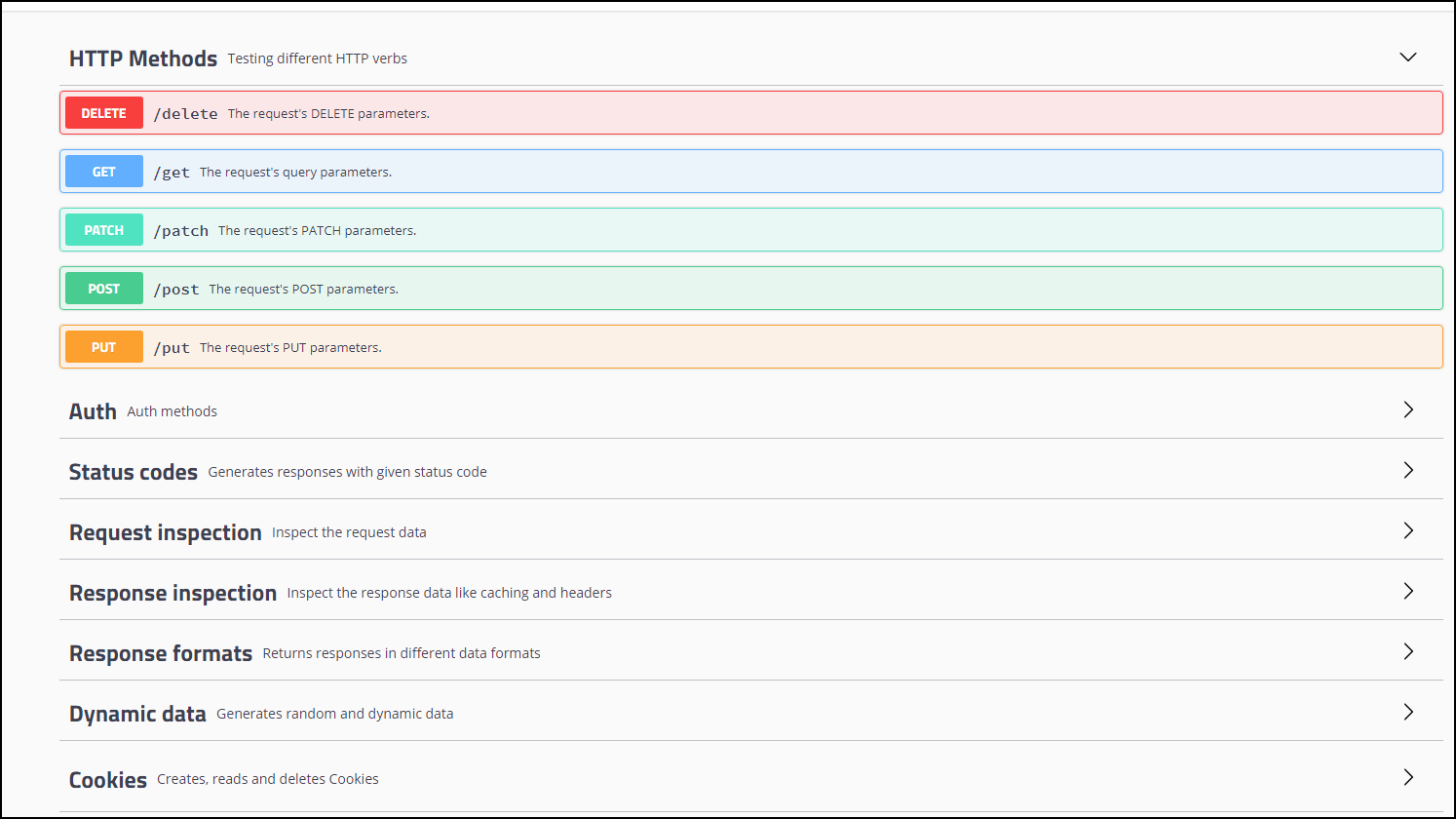The width and height of the screenshot is (1456, 819).
Task: Click the red DELETE method badge
Action: (104, 113)
